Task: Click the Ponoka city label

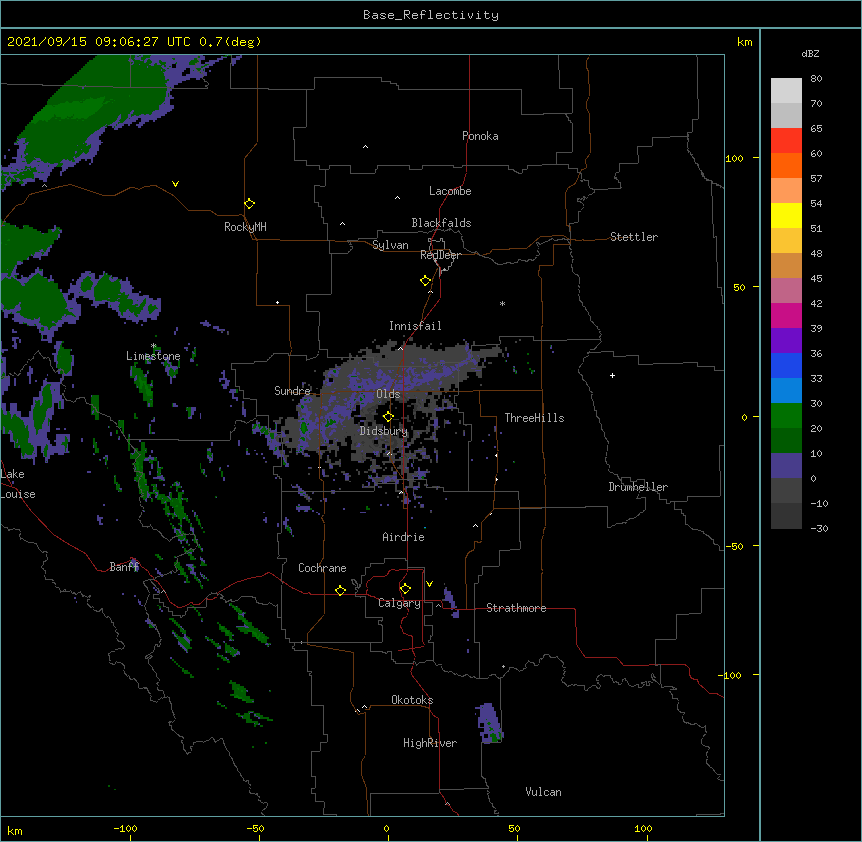Action: (x=480, y=136)
